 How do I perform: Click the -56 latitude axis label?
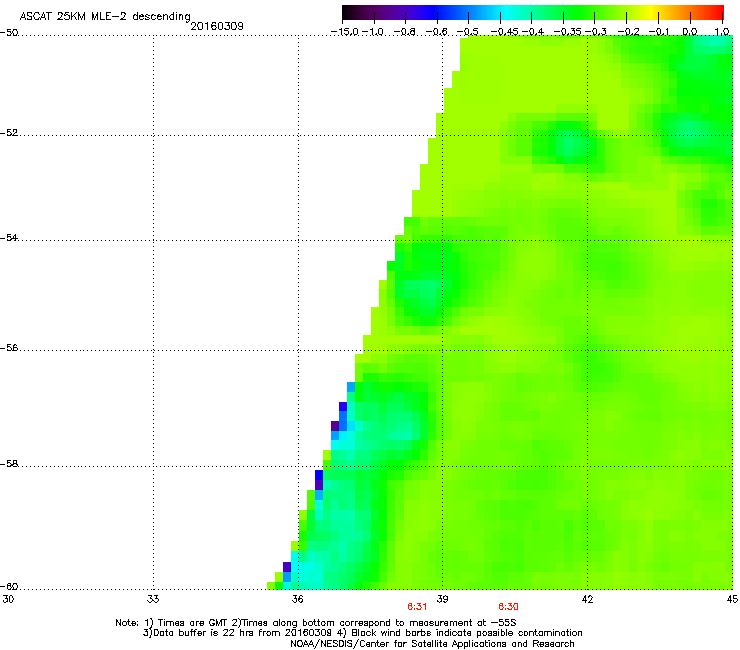click(9, 347)
